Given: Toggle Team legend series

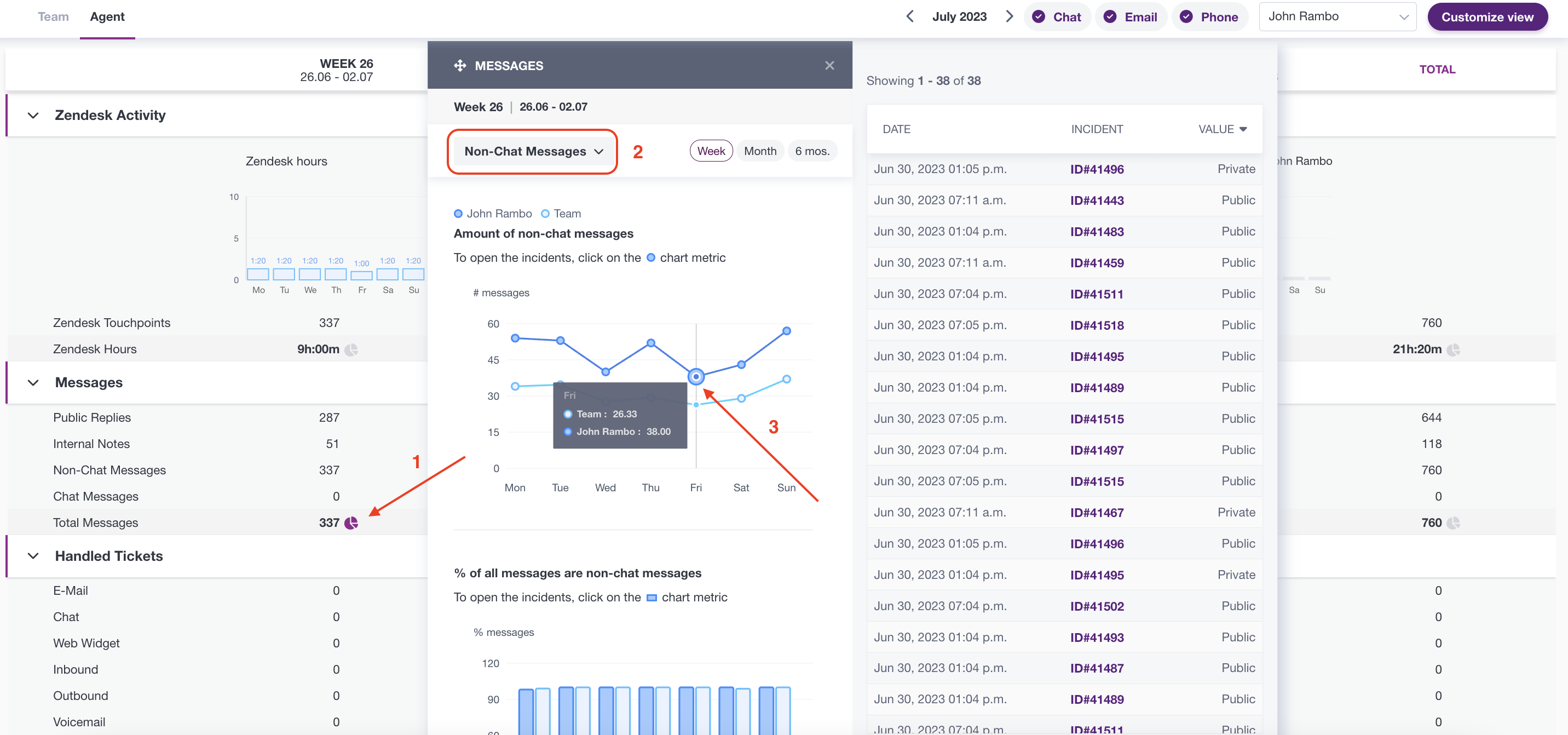Looking at the screenshot, I should 561,214.
